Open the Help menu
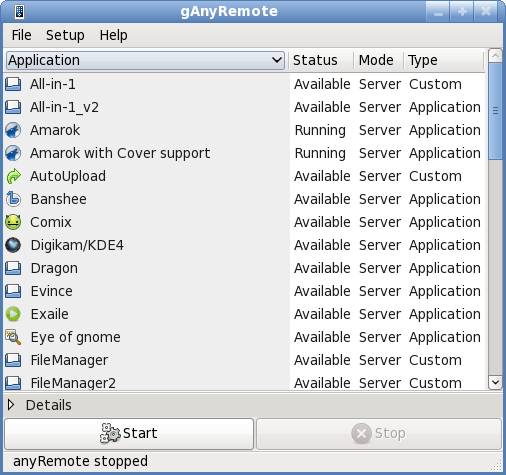 tap(113, 35)
